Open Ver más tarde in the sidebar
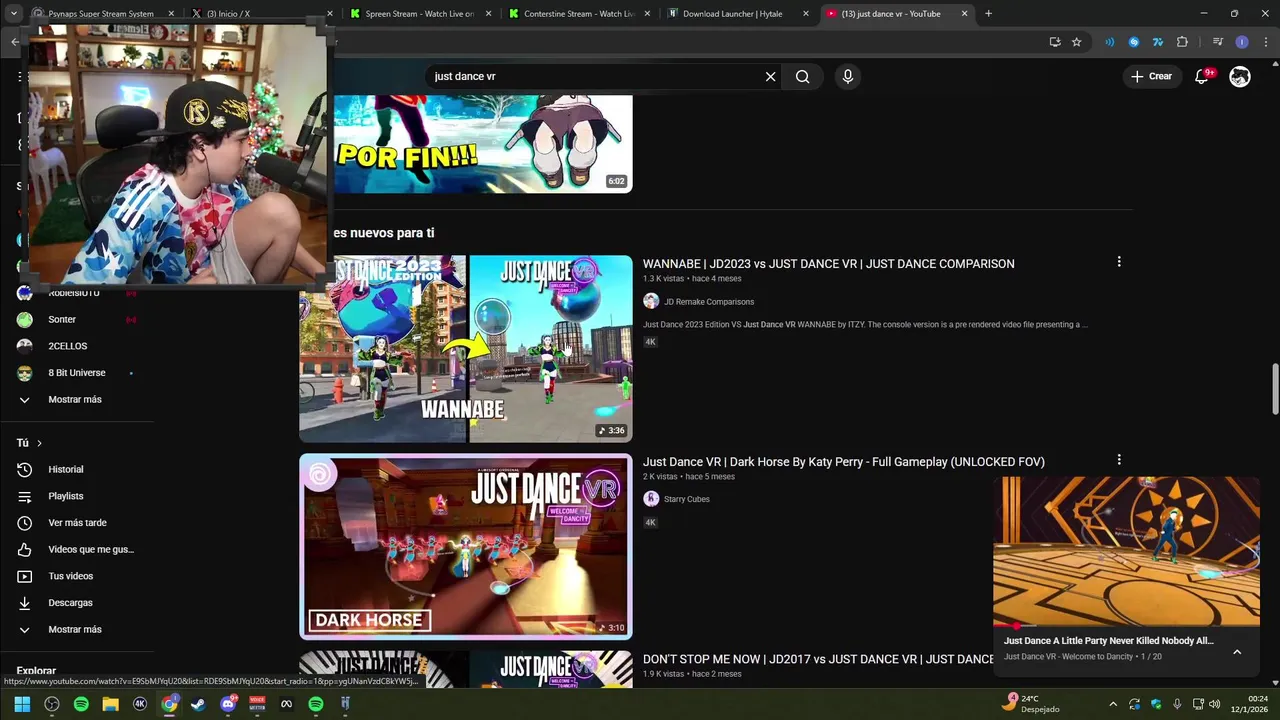The height and width of the screenshot is (720, 1280). click(76, 523)
